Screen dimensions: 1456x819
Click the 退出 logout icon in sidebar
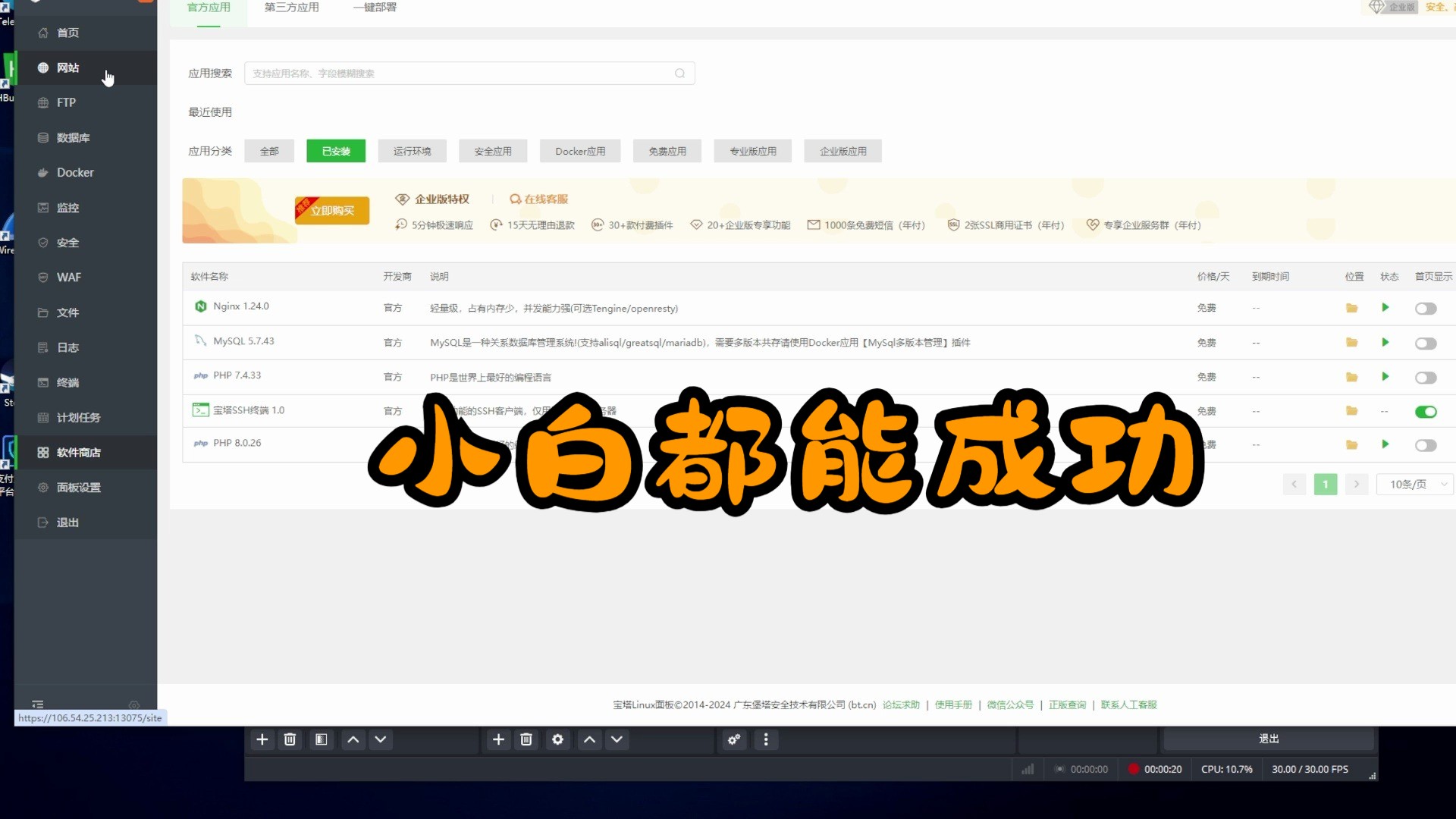(x=43, y=522)
